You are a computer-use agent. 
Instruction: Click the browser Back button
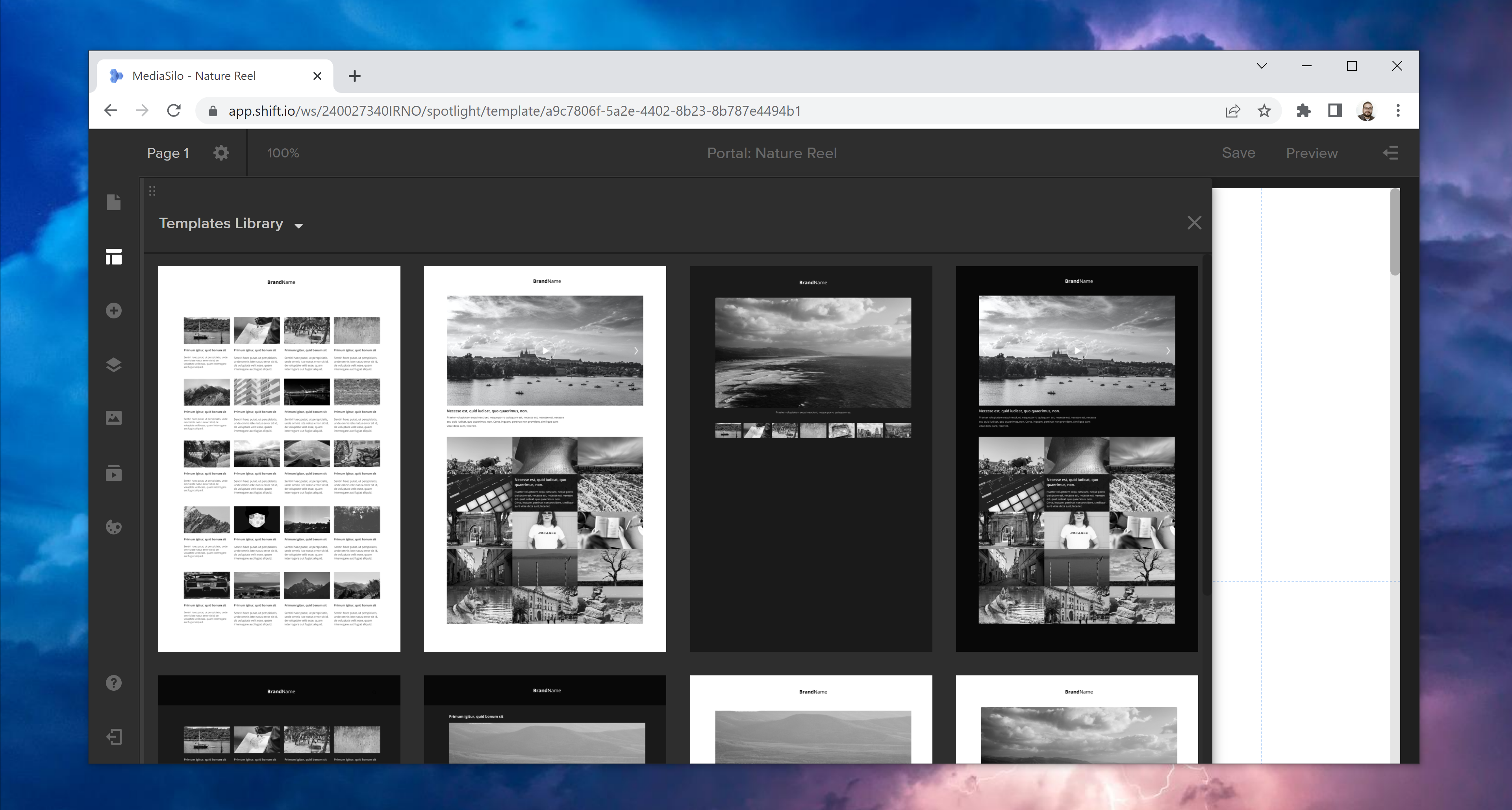[x=111, y=111]
